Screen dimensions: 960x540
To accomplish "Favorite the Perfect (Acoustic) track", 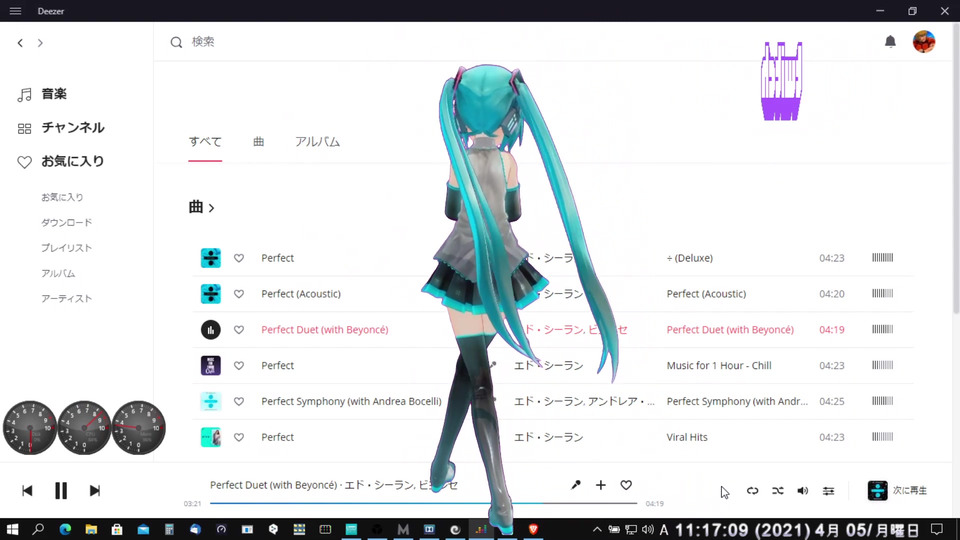I will pos(239,294).
